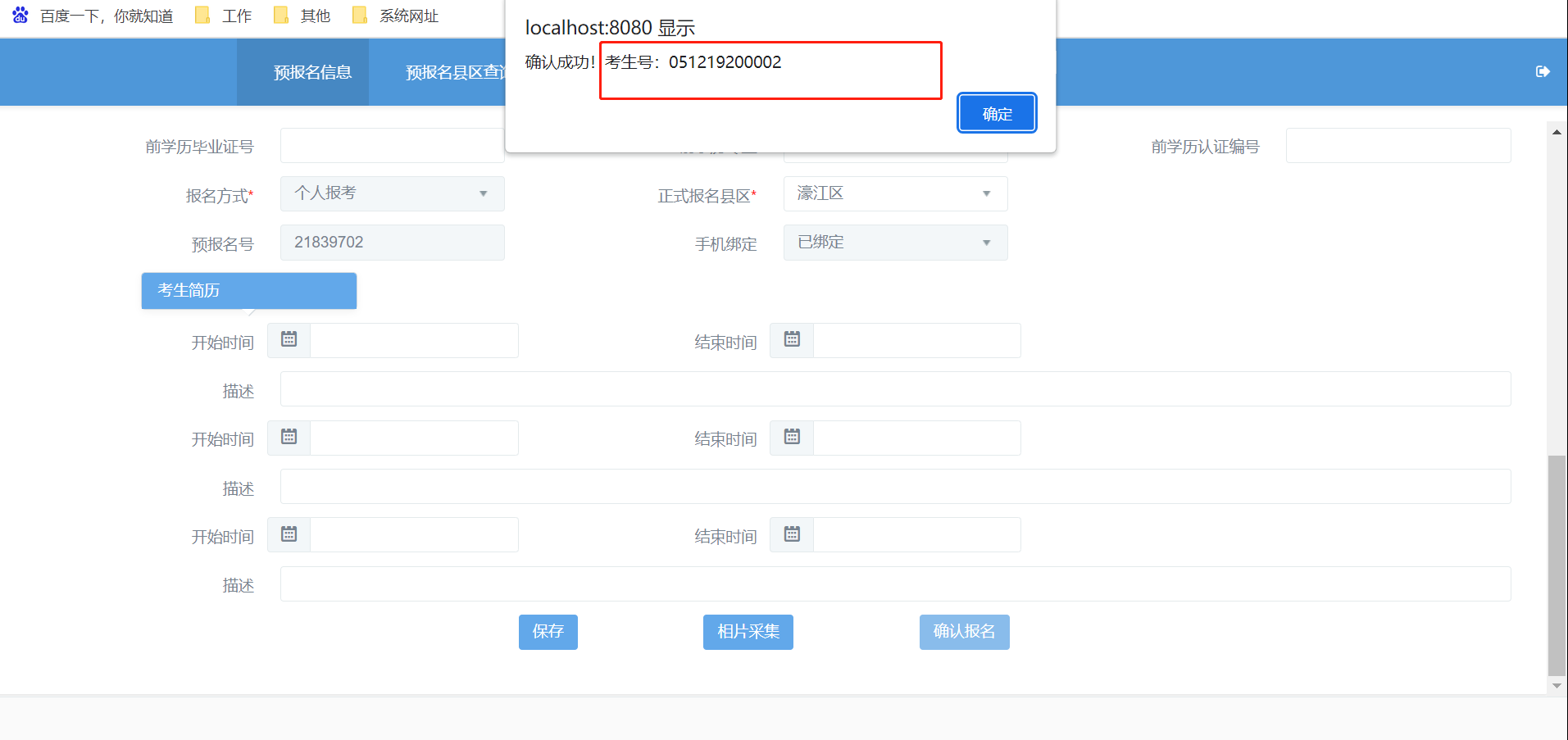
Task: Click the 相片采集 button
Action: (748, 632)
